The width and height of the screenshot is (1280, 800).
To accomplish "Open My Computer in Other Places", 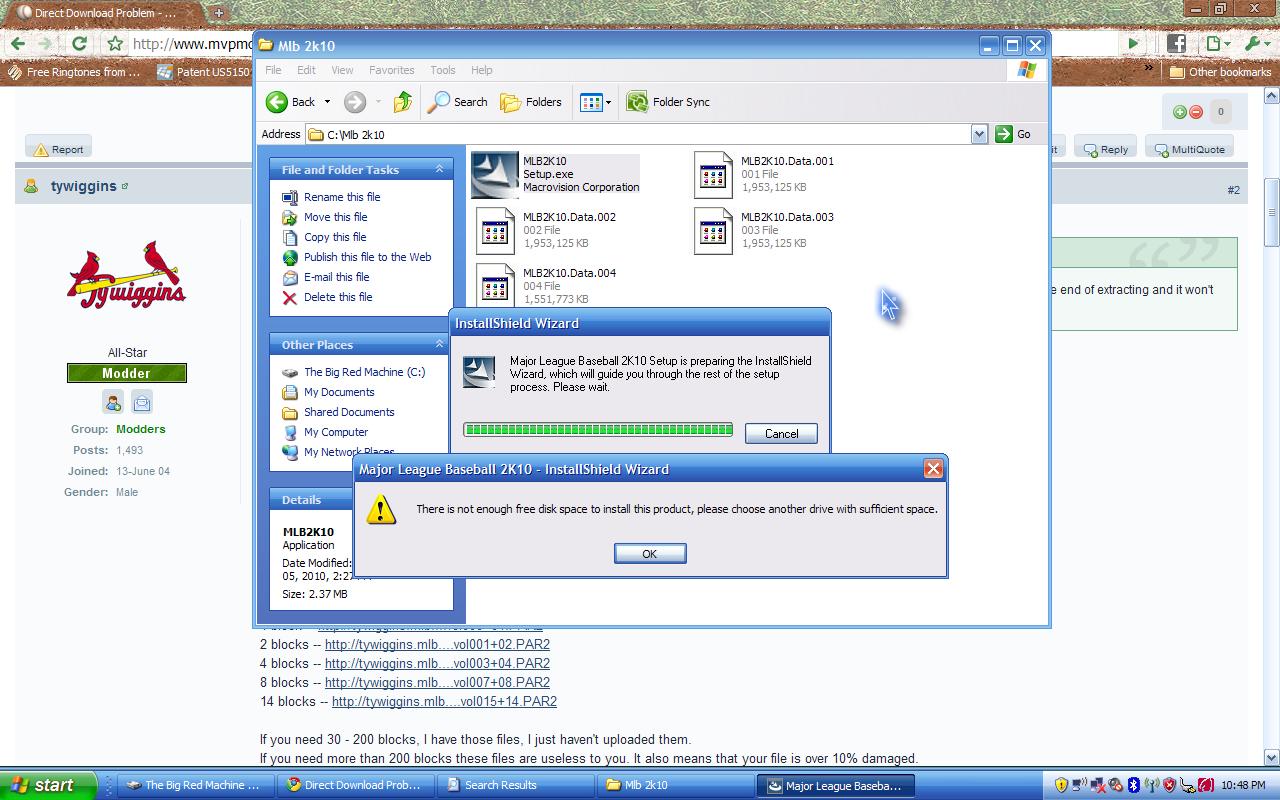I will (x=336, y=432).
